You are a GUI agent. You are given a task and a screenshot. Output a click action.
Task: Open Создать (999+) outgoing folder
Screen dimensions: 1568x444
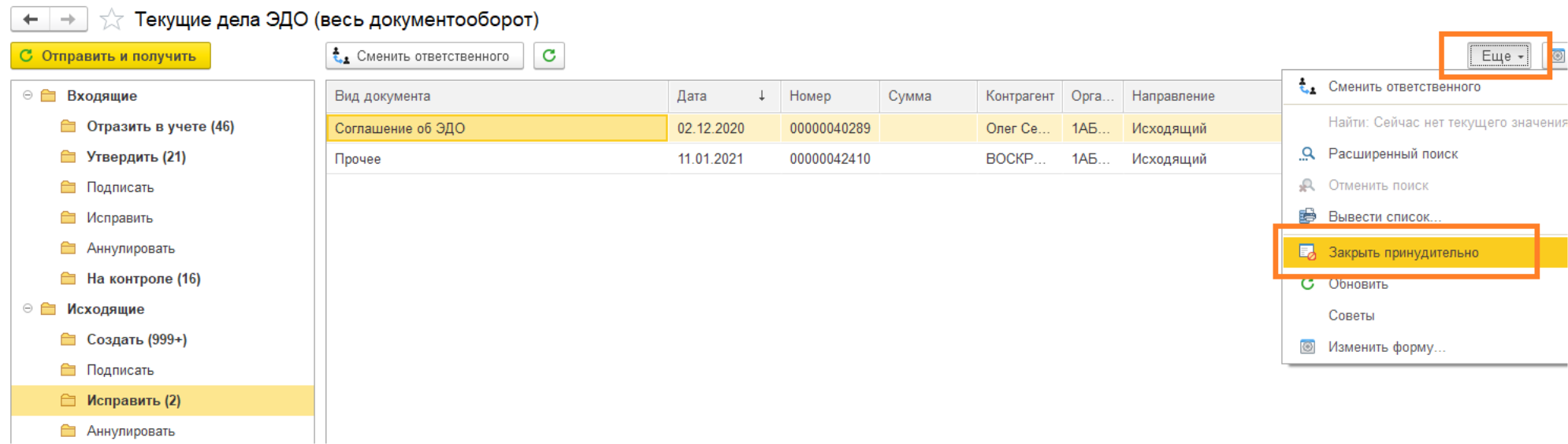(x=136, y=340)
